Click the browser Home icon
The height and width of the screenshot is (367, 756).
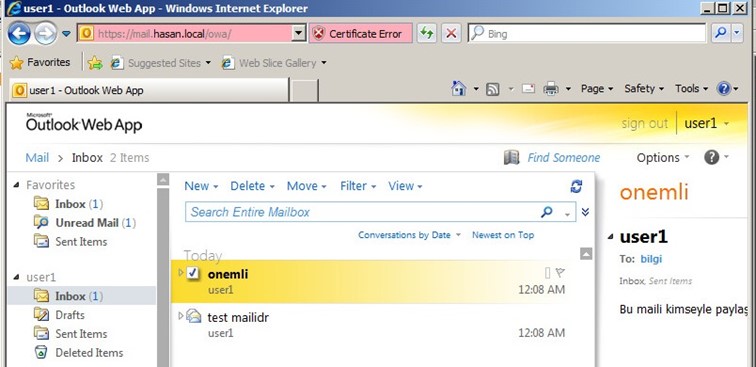(459, 88)
